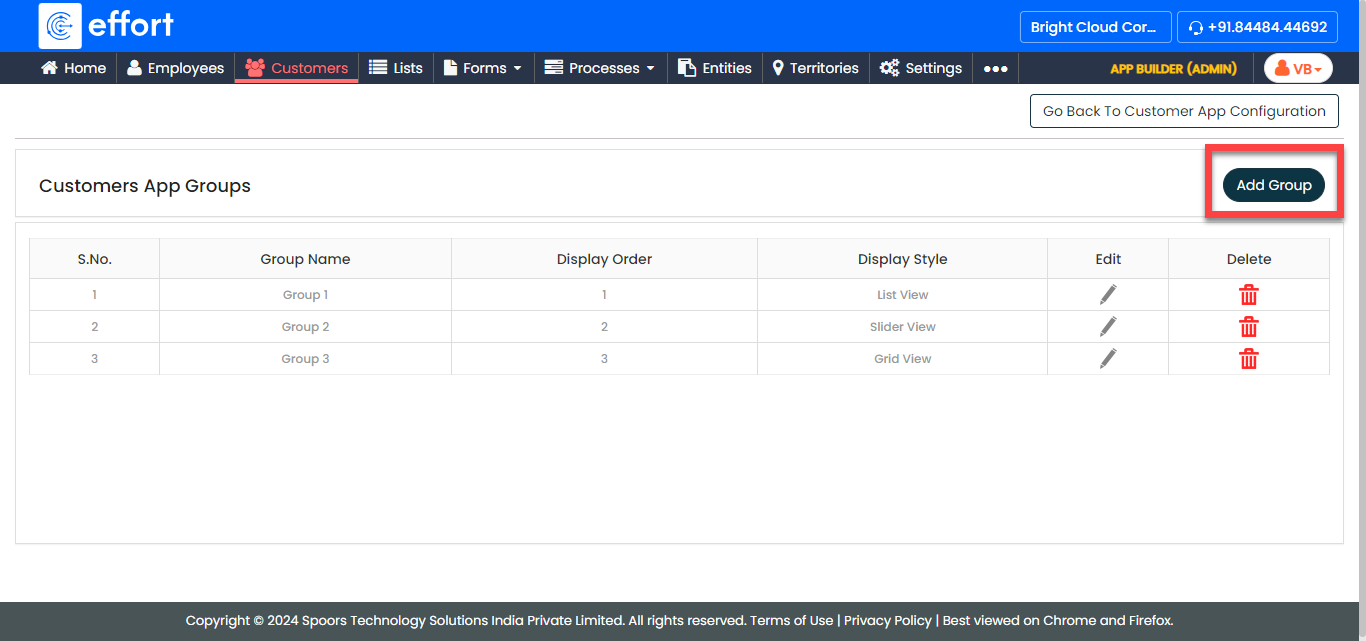This screenshot has height=641, width=1366.
Task: Click the pencil edit icon for Group 2
Action: [x=1108, y=326]
